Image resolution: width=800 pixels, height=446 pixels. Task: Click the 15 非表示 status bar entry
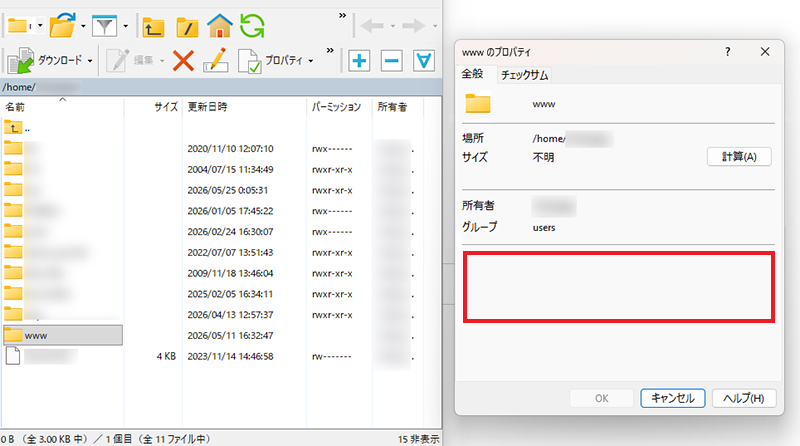pos(418,439)
